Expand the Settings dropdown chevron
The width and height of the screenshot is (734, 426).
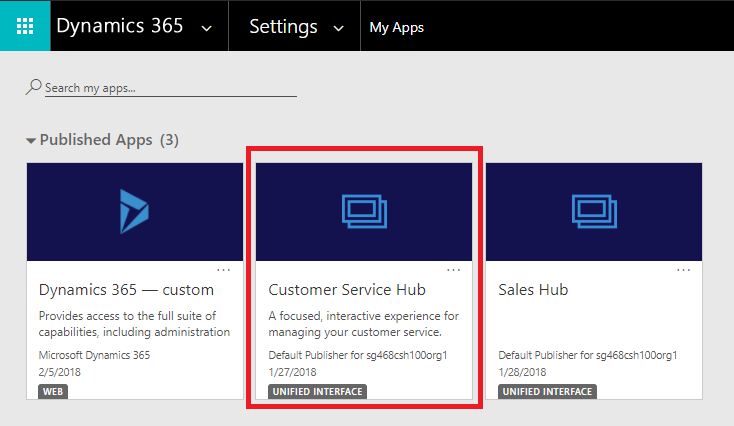pyautogui.click(x=339, y=28)
